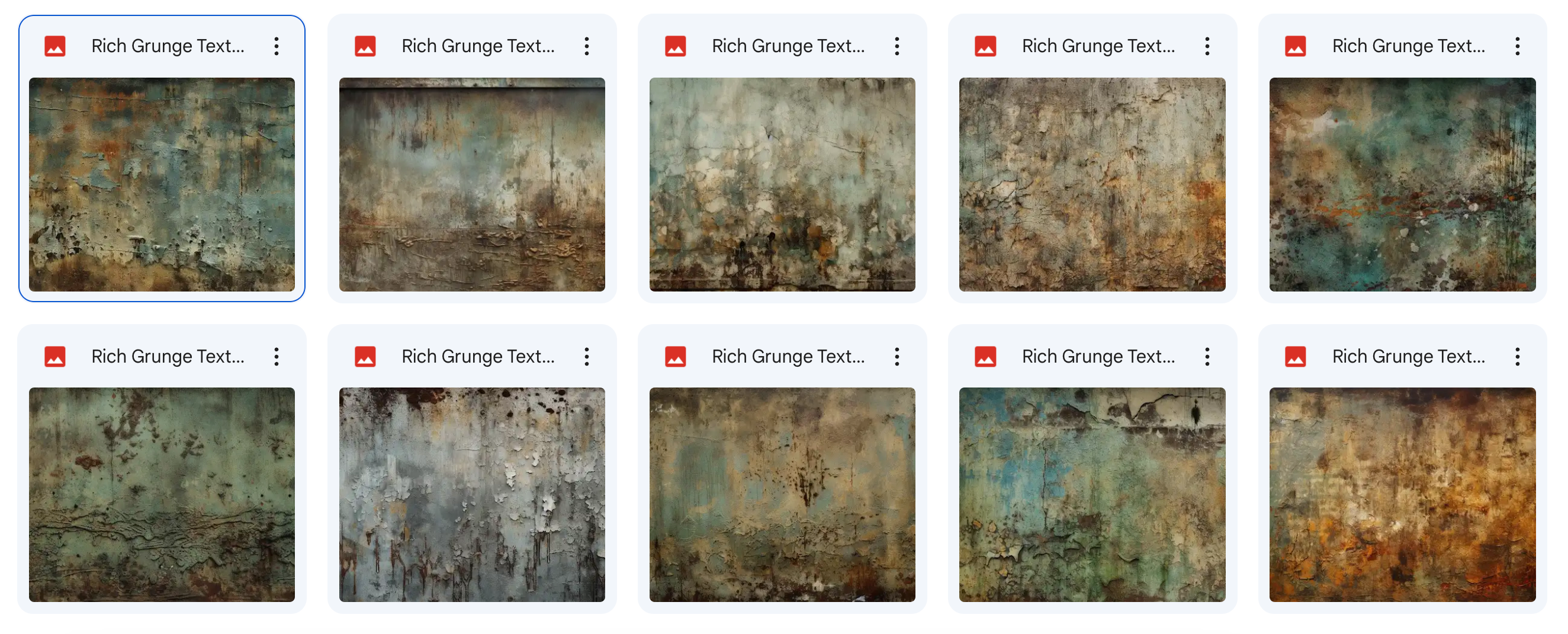Open three-dot menu of bottom row first file
The width and height of the screenshot is (1568, 634).
coord(277,356)
